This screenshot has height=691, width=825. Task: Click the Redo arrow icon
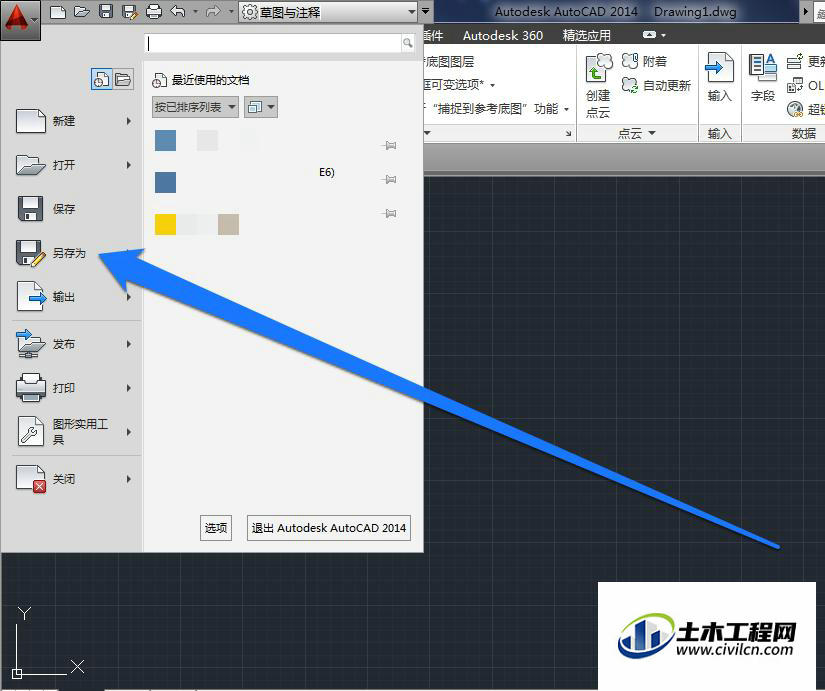[x=213, y=11]
